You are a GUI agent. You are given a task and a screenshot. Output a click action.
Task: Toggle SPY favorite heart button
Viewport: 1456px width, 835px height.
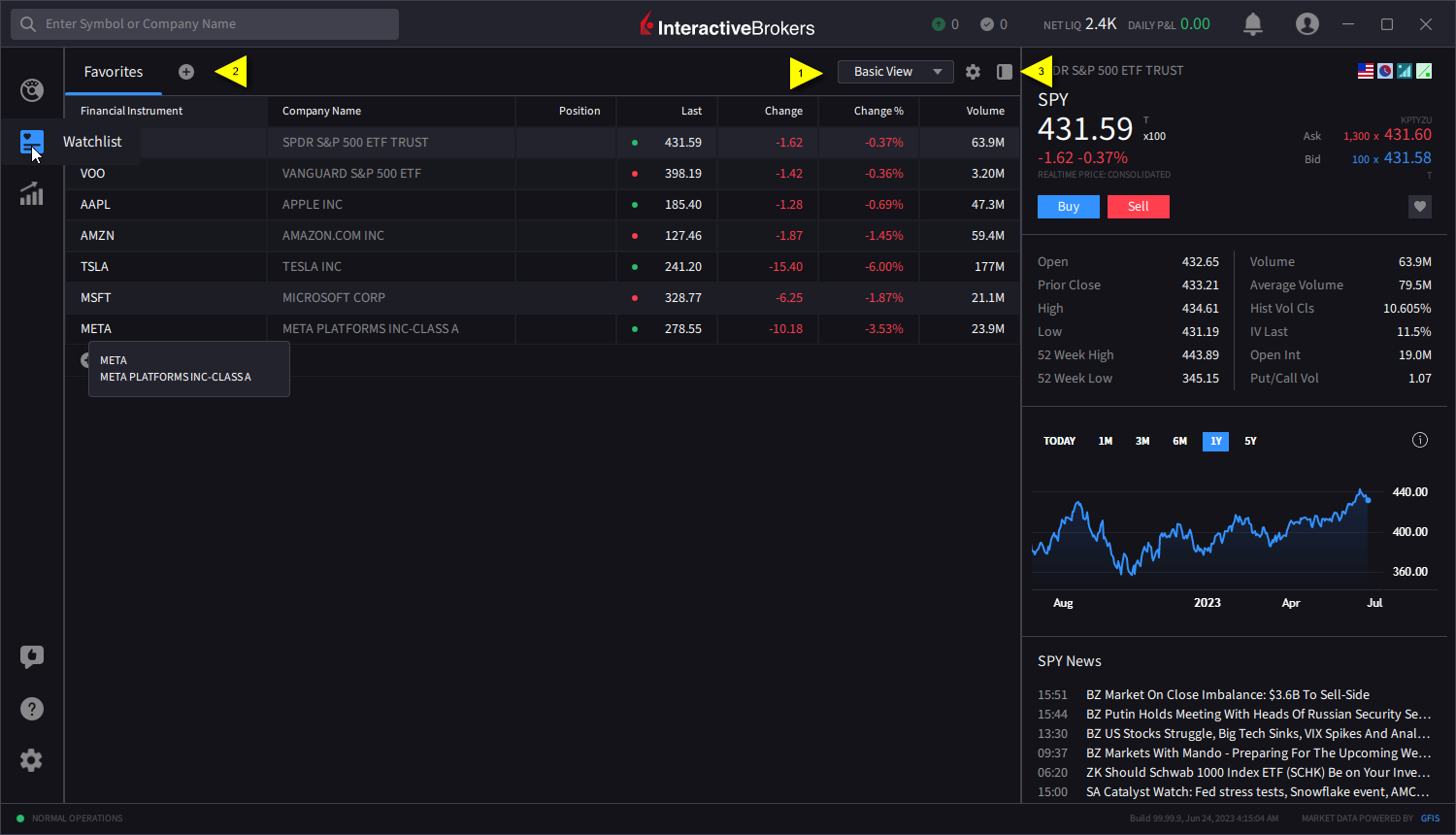(x=1420, y=206)
